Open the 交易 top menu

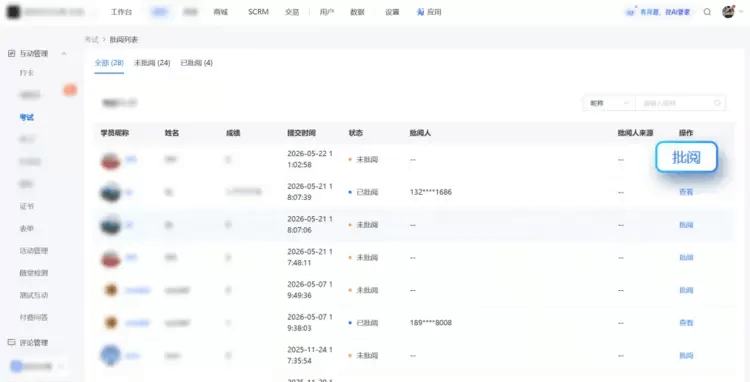coord(292,12)
